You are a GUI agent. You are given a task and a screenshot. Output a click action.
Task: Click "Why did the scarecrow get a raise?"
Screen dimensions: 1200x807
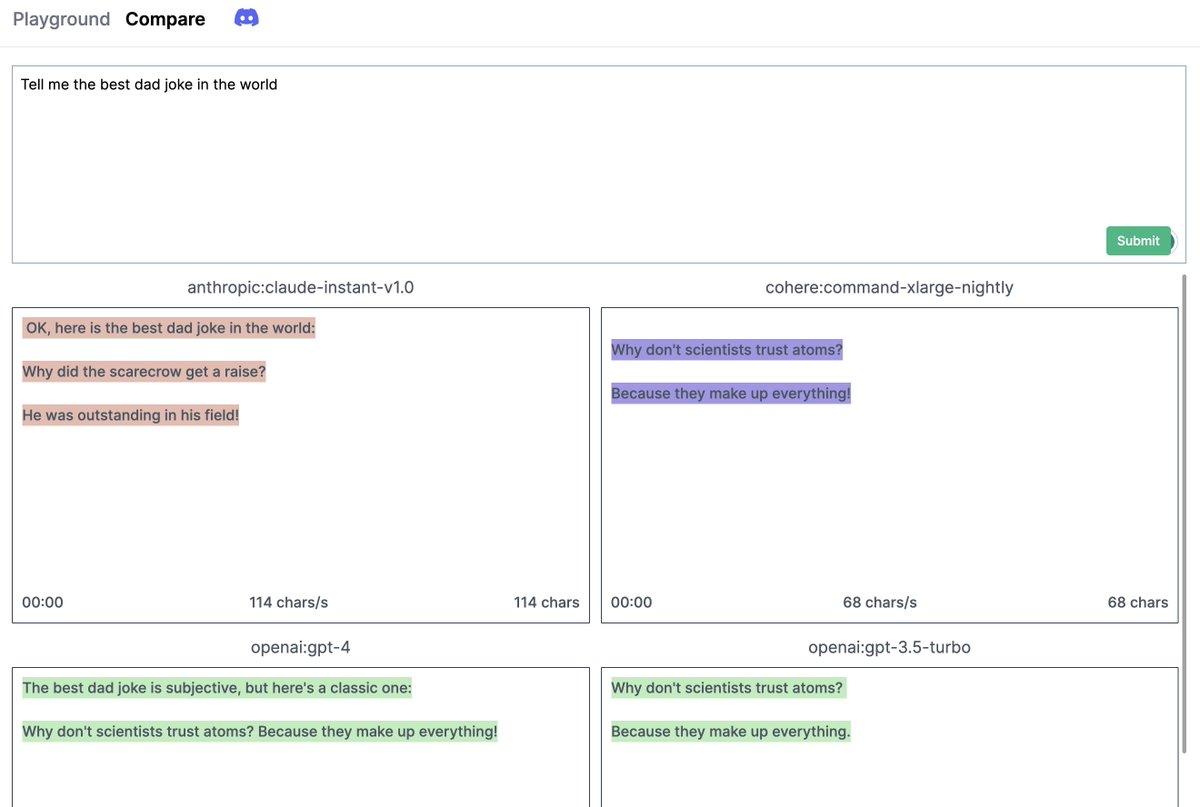click(144, 371)
